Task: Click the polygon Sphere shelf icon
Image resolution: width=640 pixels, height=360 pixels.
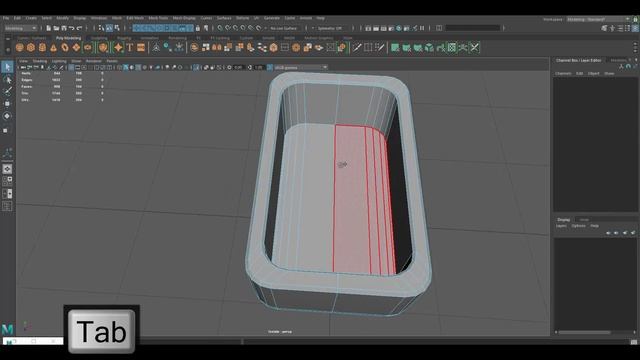Action: point(19,48)
